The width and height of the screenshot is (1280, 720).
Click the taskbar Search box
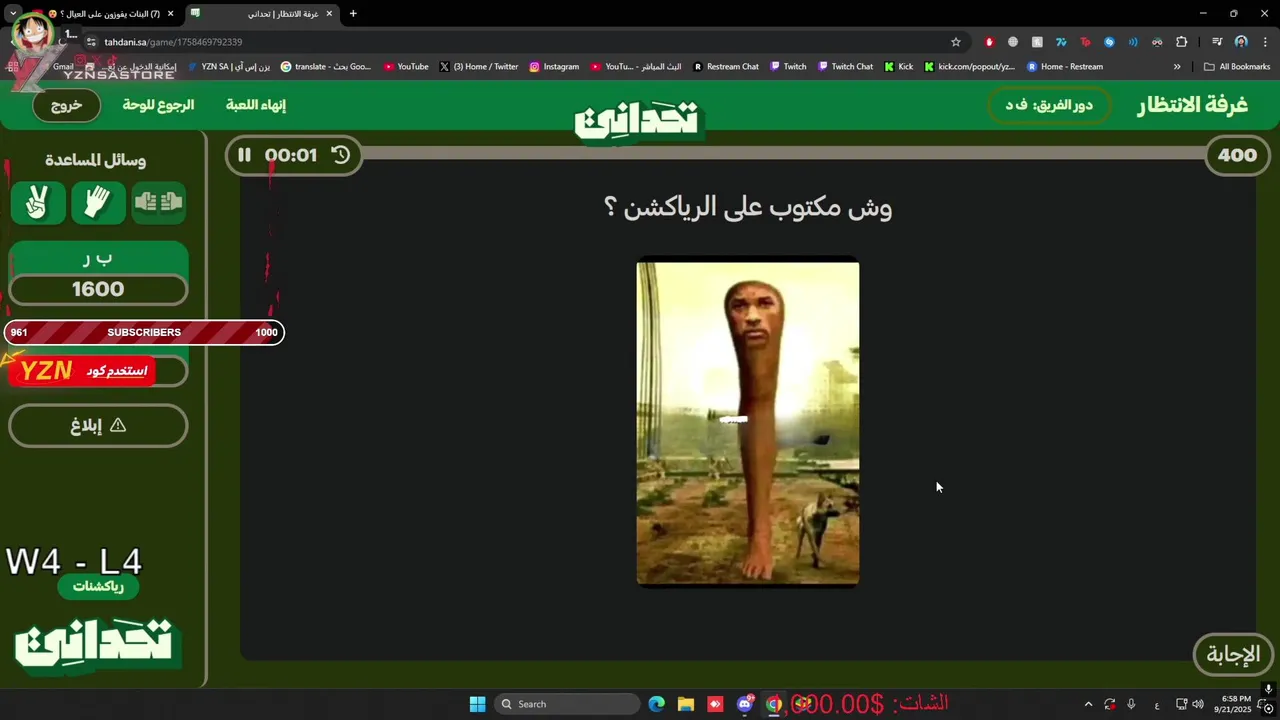567,704
